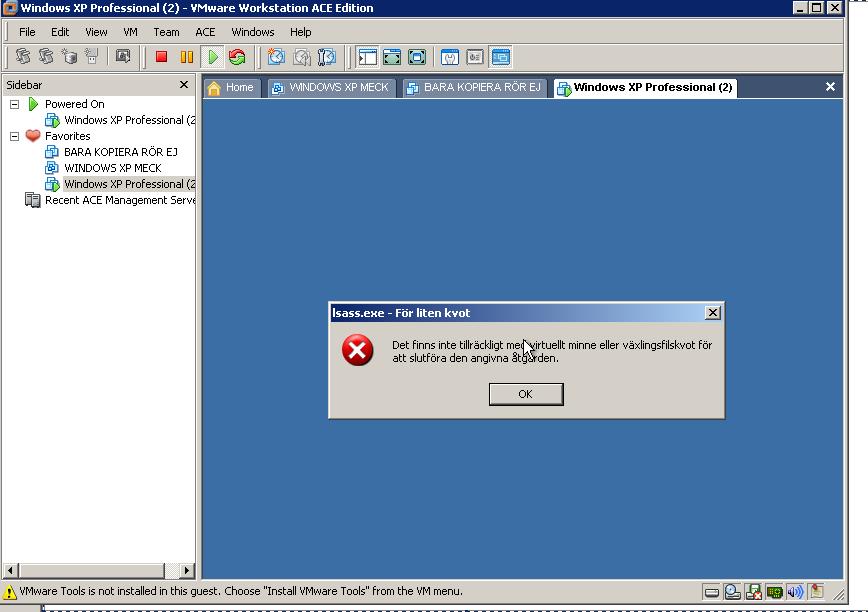Click sidebar scrollbar left arrow
The height and width of the screenshot is (612, 868).
click(x=10, y=570)
